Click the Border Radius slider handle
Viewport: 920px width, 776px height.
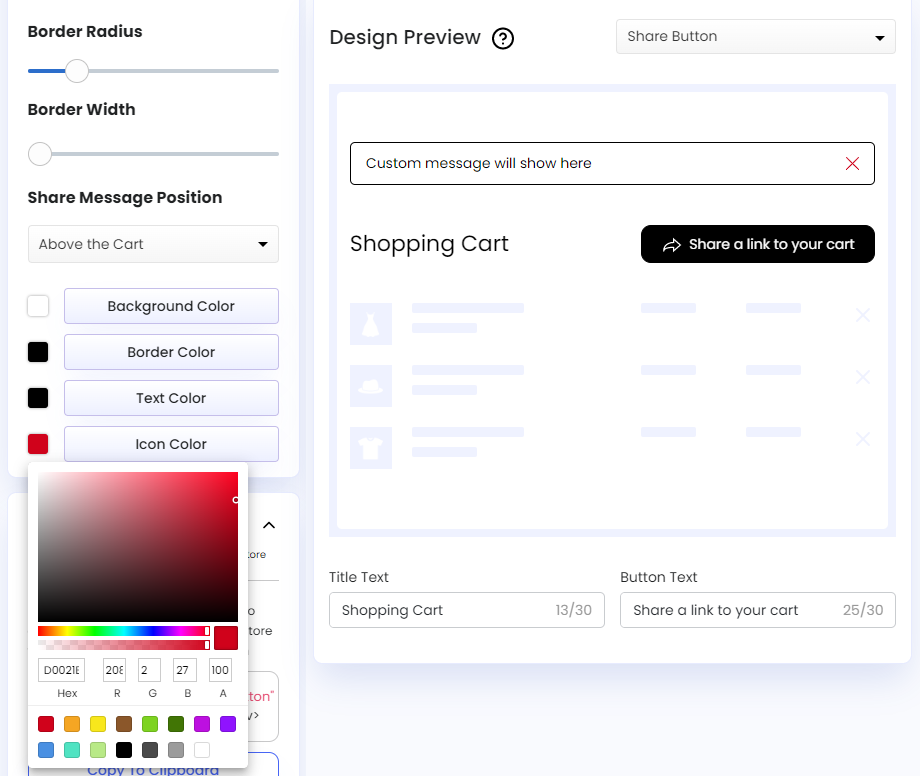pyautogui.click(x=77, y=71)
